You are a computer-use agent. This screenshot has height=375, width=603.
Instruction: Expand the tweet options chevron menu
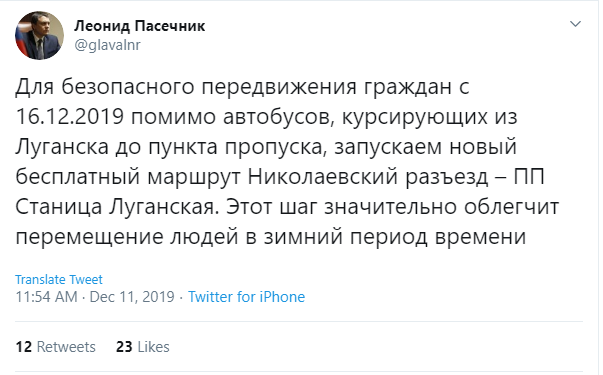pyautogui.click(x=575, y=24)
